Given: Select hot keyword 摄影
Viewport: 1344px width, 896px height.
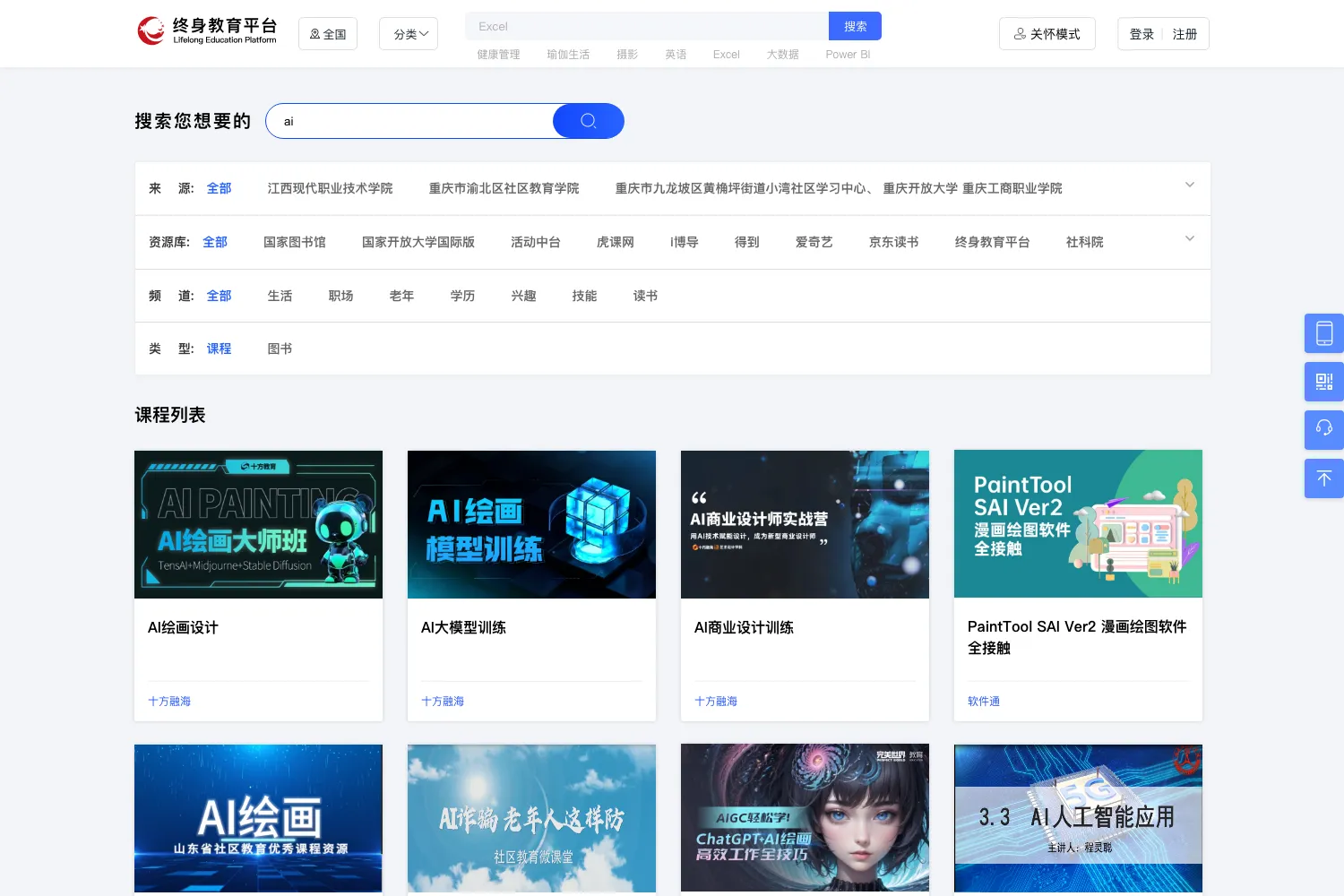Looking at the screenshot, I should tap(627, 55).
